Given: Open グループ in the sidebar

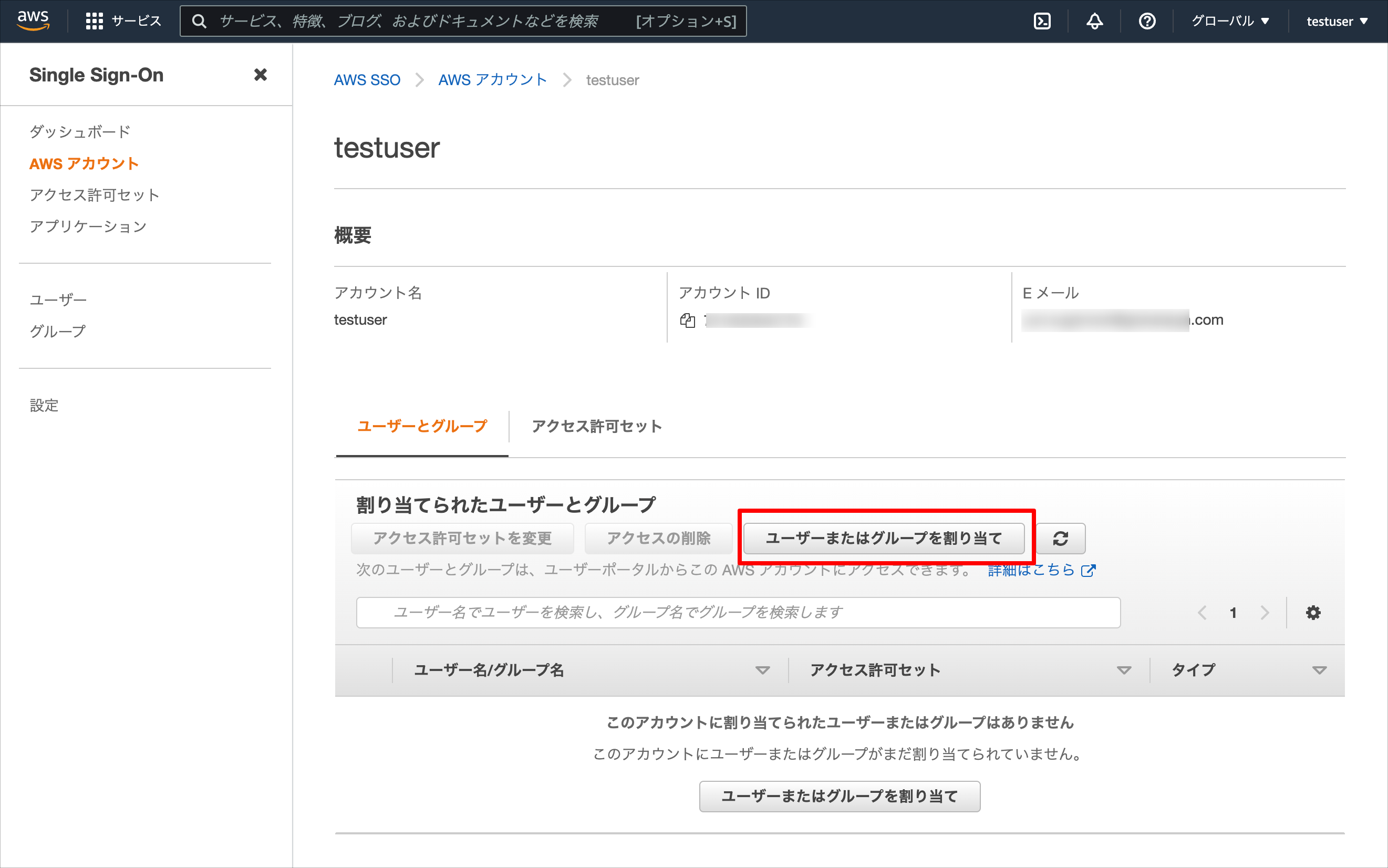Looking at the screenshot, I should point(57,331).
